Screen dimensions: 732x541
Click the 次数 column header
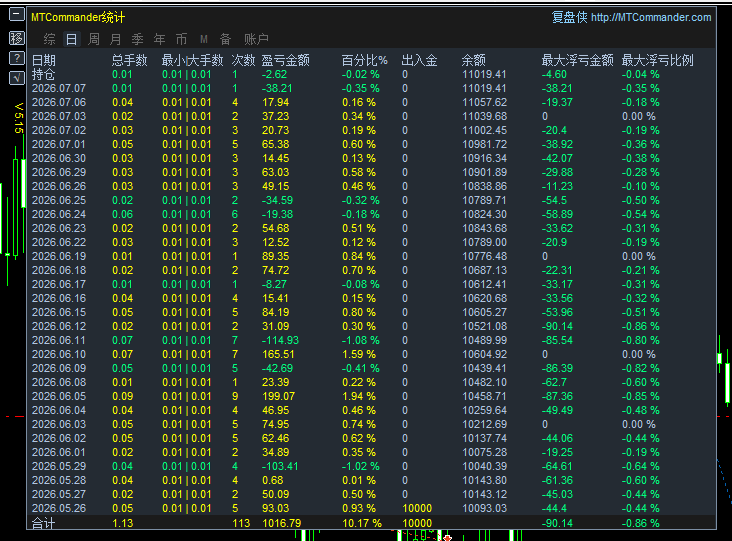243,60
